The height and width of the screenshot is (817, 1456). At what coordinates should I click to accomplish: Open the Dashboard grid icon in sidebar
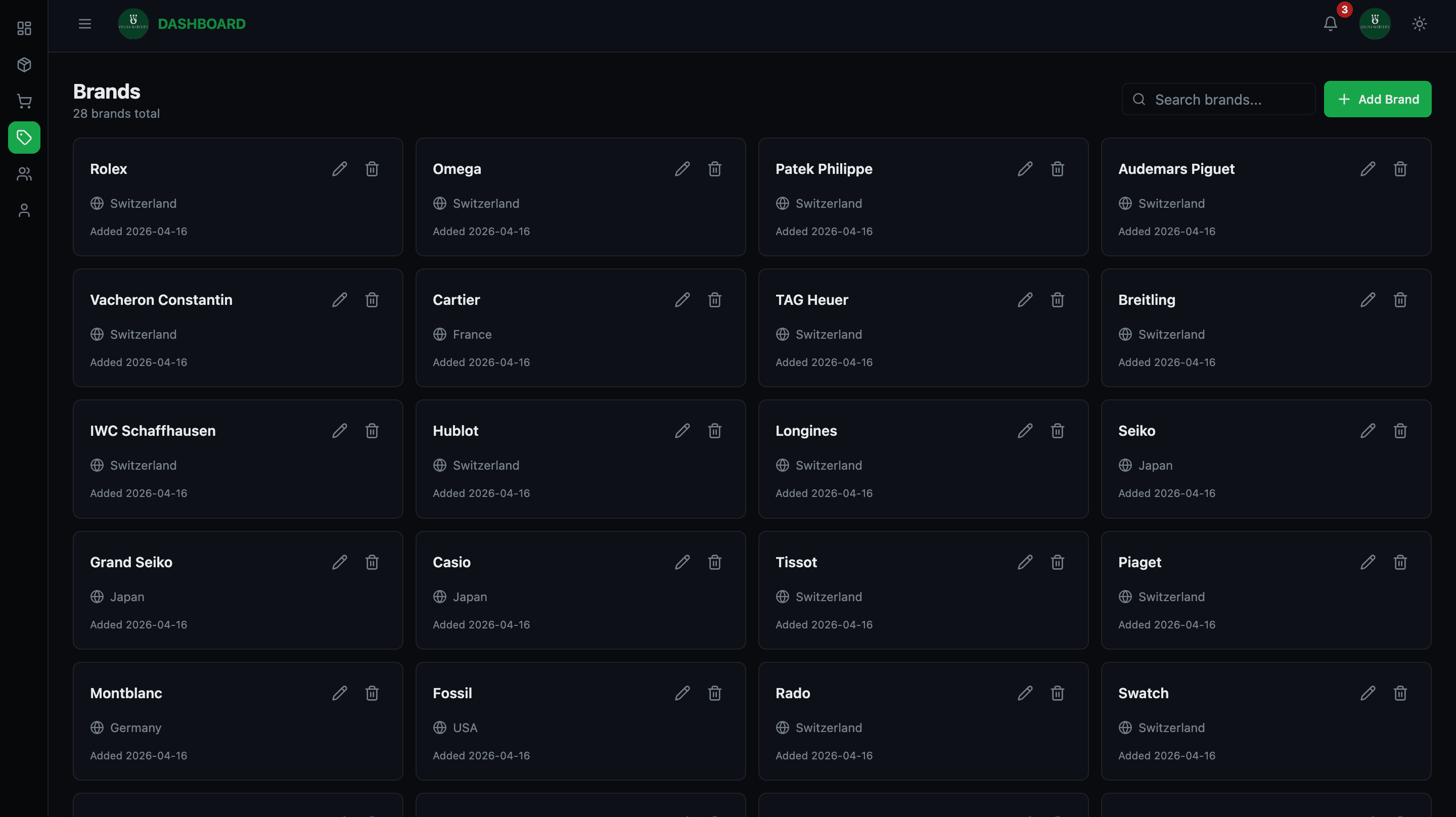[x=24, y=28]
